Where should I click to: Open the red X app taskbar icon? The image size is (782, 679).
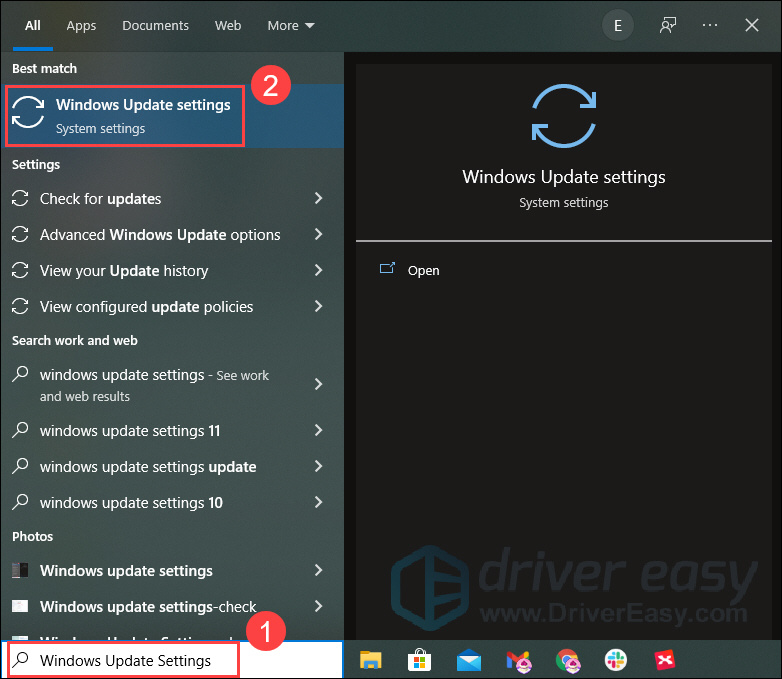665,660
